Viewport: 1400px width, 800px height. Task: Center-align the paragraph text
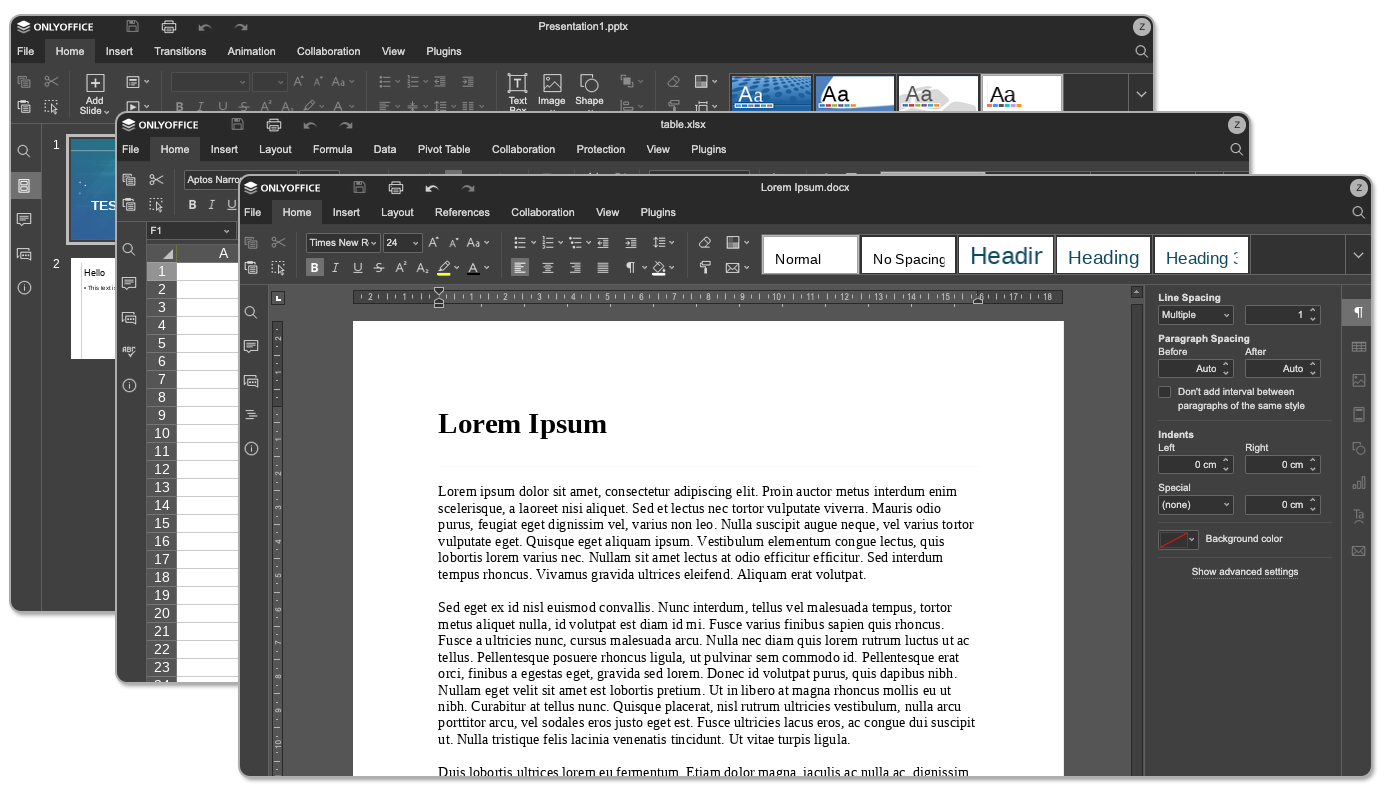pos(548,268)
